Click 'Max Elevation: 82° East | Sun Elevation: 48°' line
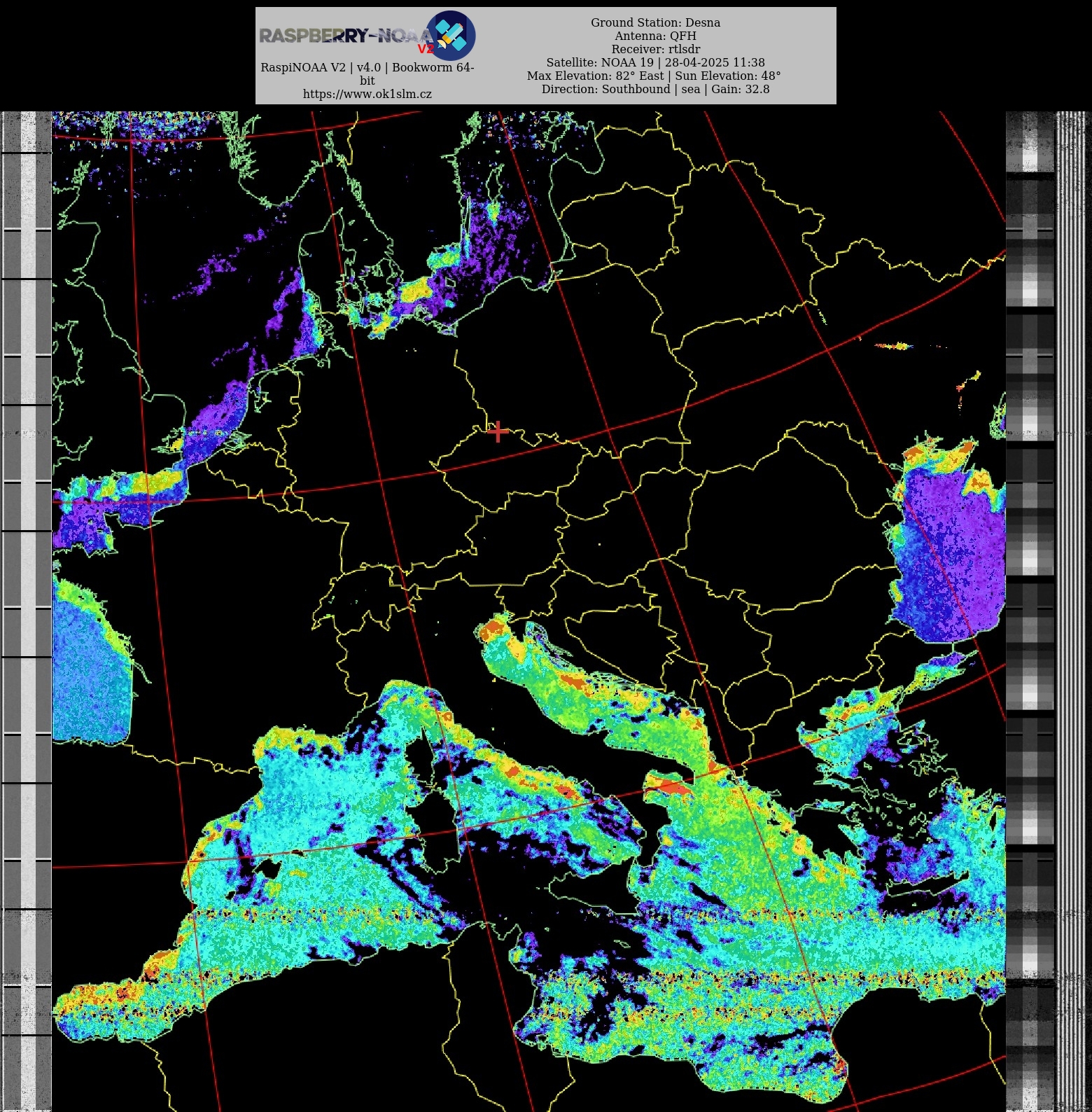The height and width of the screenshot is (1112, 1092). click(x=654, y=76)
